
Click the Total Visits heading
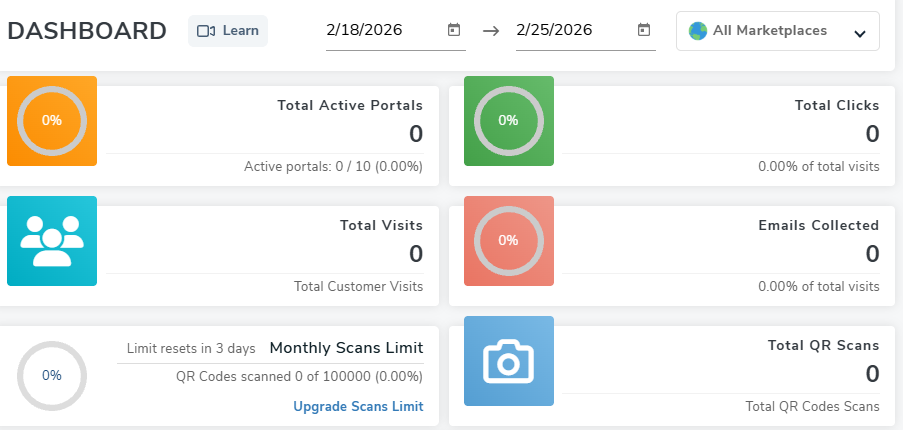[x=381, y=225]
